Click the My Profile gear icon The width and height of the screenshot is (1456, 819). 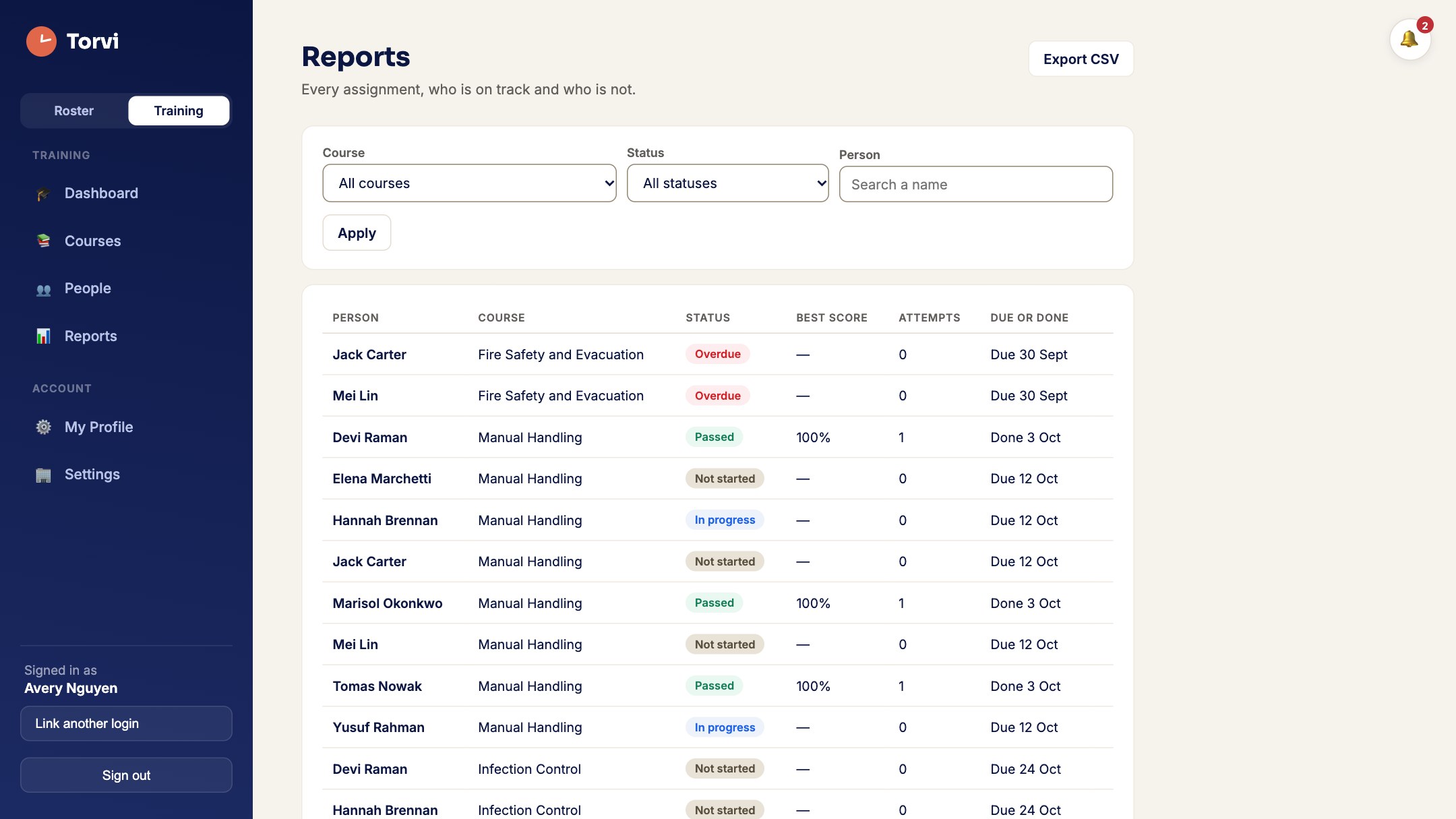tap(43, 427)
